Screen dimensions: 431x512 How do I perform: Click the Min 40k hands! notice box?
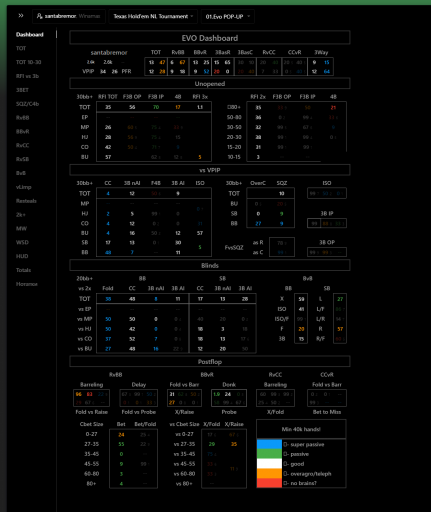click(x=301, y=429)
